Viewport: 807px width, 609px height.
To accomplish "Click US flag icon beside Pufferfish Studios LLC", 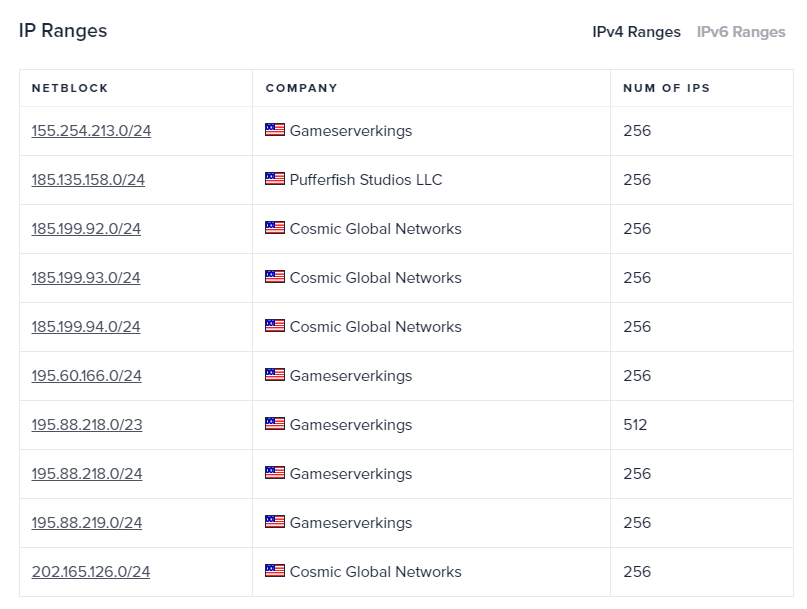I will pos(275,179).
